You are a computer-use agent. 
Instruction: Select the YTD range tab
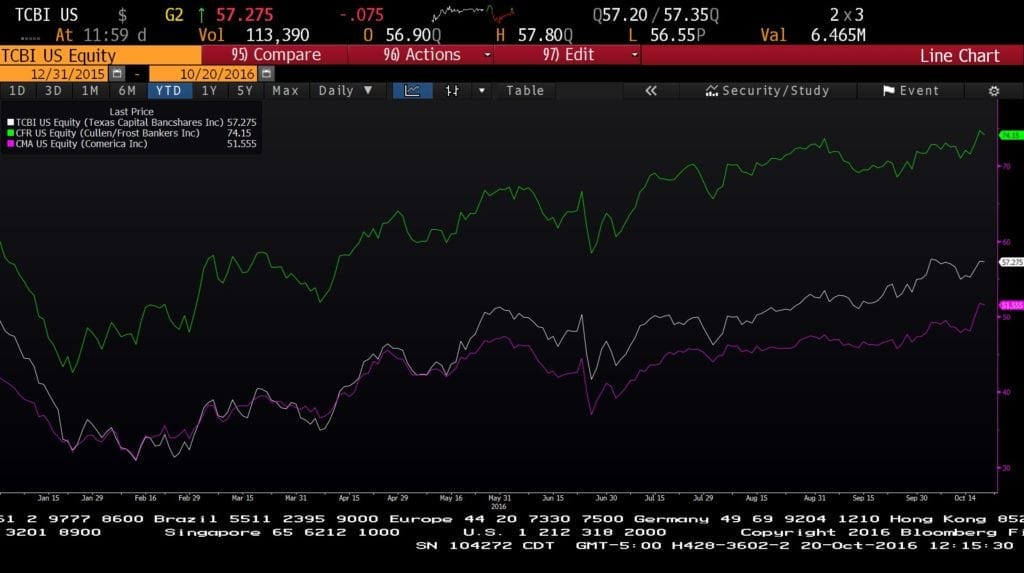click(x=169, y=91)
